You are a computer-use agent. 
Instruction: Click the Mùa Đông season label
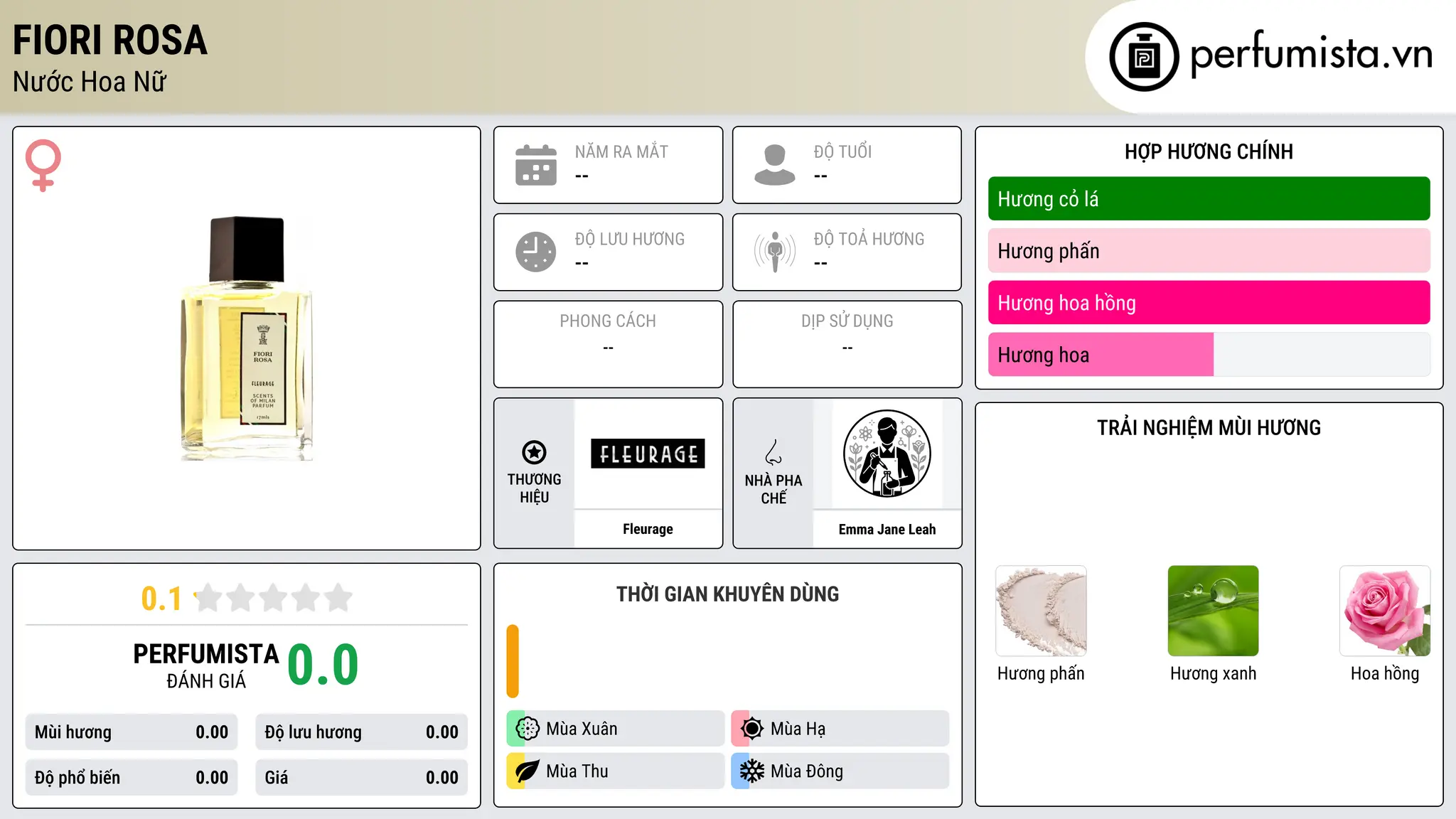click(807, 771)
